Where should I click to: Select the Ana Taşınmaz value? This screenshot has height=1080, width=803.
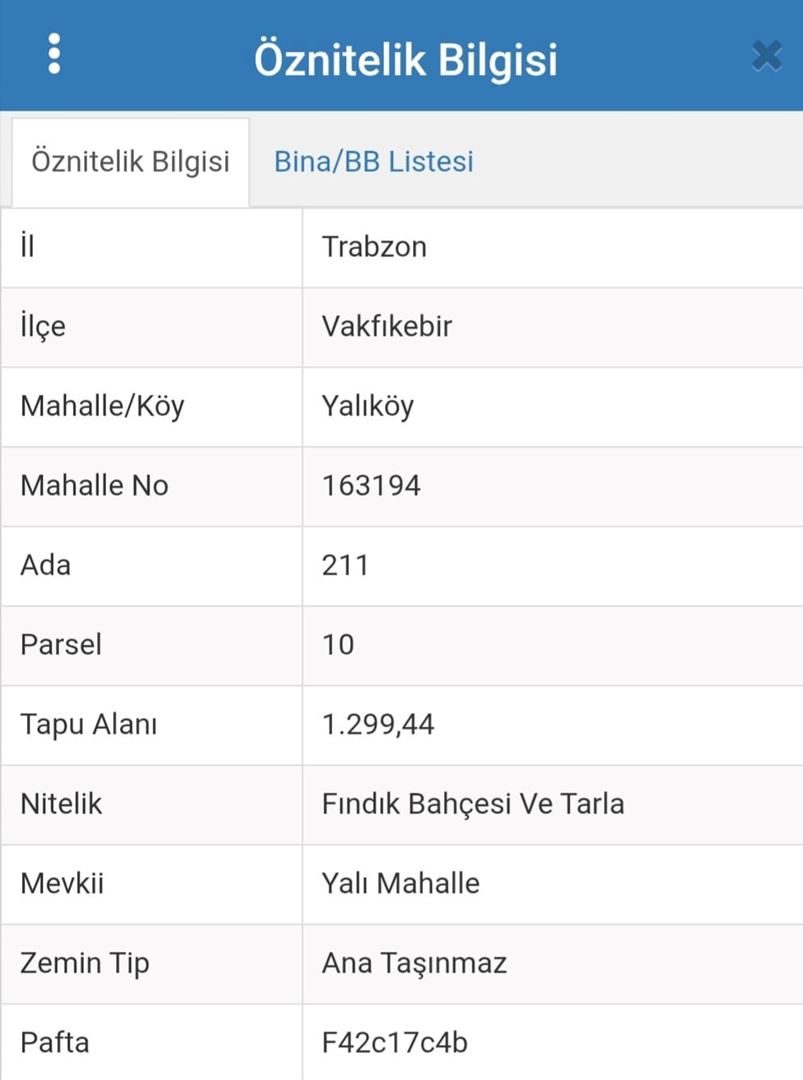point(414,963)
